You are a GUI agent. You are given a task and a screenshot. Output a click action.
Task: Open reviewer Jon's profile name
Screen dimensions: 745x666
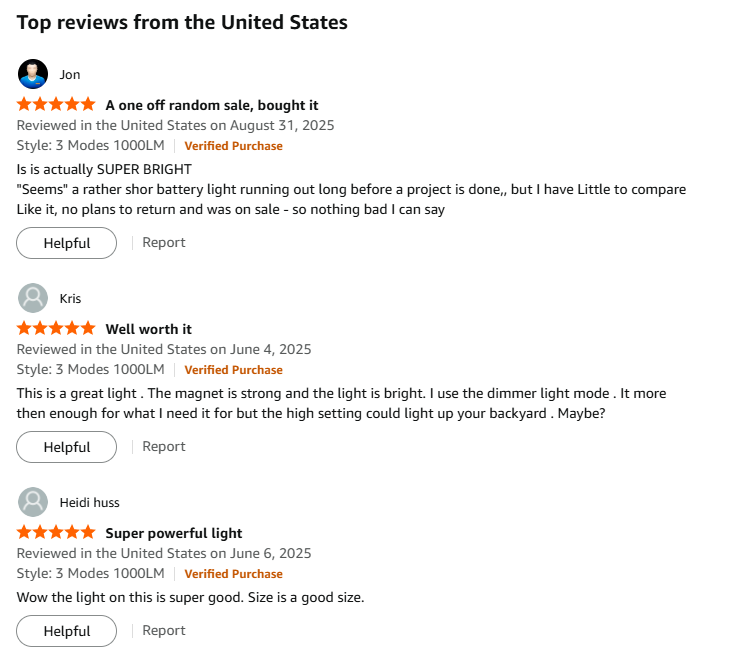pyautogui.click(x=70, y=74)
